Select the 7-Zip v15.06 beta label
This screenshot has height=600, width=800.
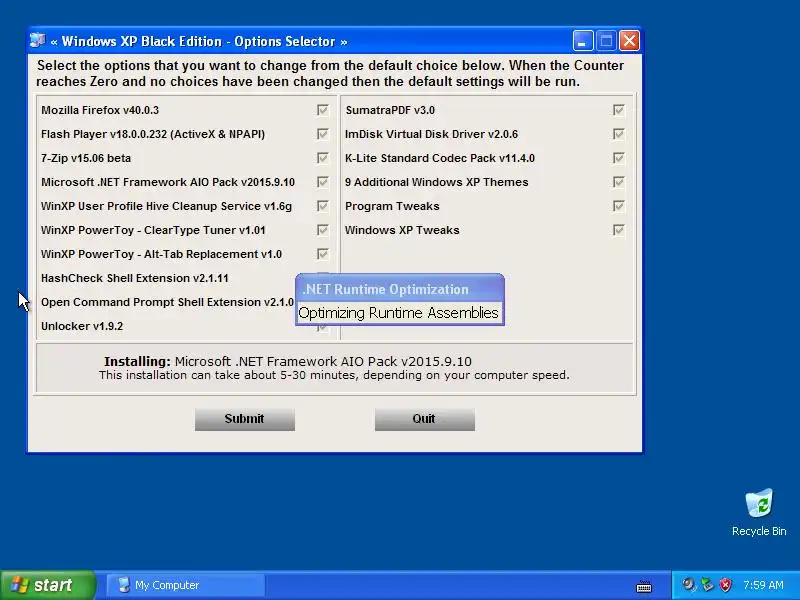pos(86,158)
